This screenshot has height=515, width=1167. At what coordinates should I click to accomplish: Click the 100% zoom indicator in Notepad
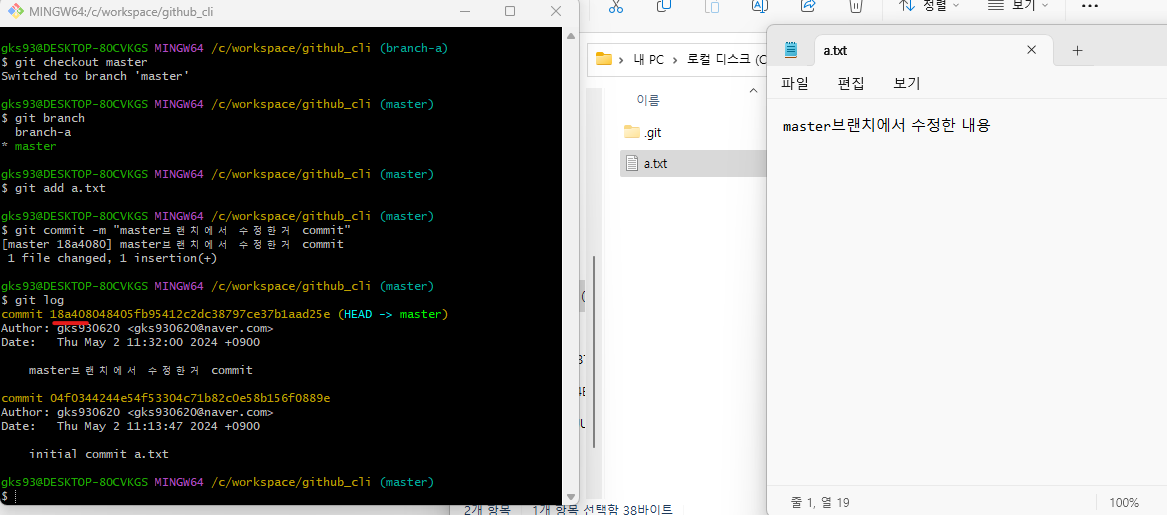point(1124,502)
